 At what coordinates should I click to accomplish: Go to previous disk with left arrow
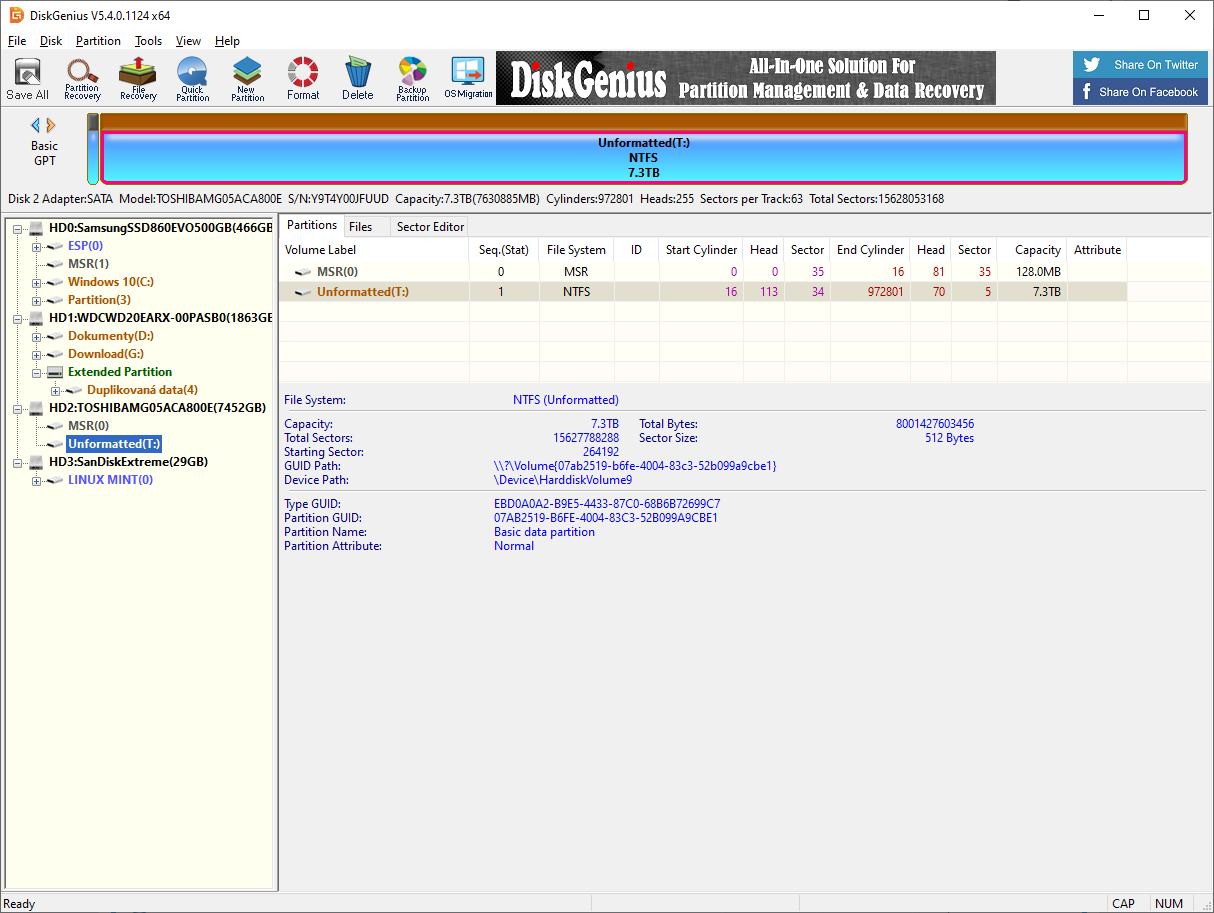(x=36, y=125)
